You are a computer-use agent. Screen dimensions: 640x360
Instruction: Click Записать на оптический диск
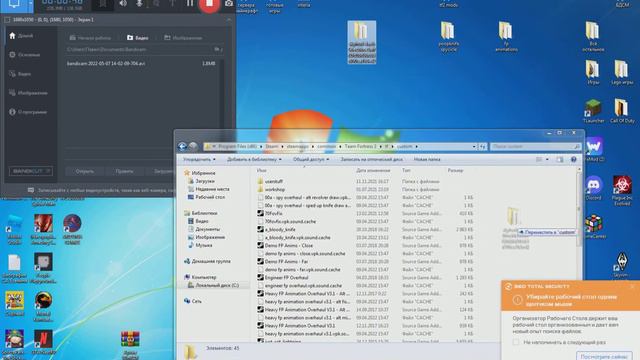[371, 160]
